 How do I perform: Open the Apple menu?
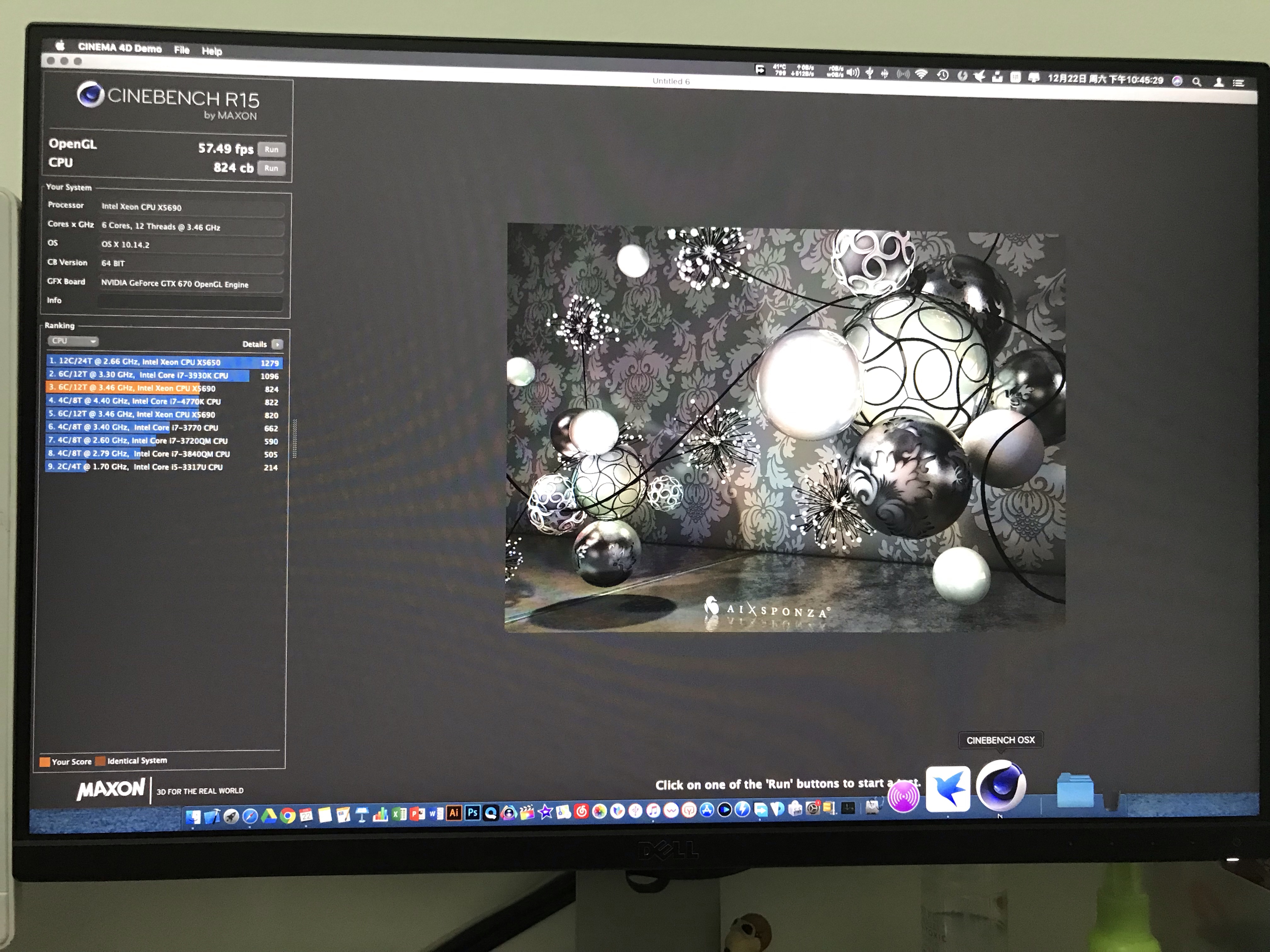60,45
